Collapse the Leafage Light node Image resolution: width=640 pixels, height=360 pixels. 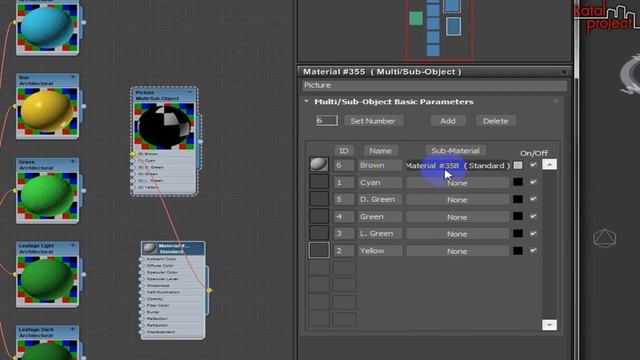(x=73, y=246)
